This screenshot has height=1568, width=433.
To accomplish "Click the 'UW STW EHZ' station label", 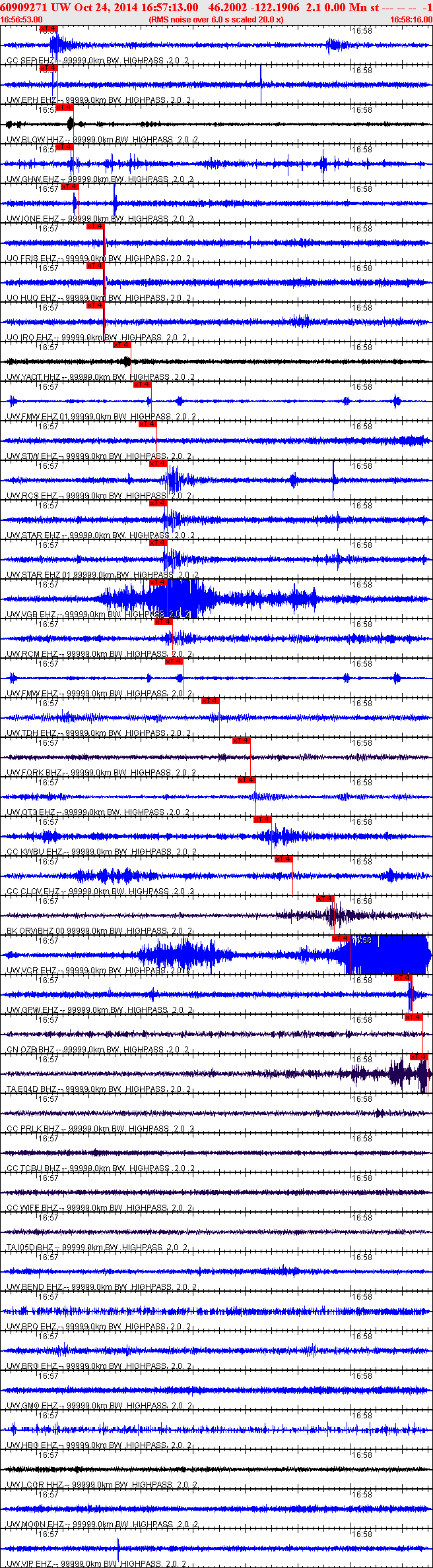I will [x=32, y=456].
